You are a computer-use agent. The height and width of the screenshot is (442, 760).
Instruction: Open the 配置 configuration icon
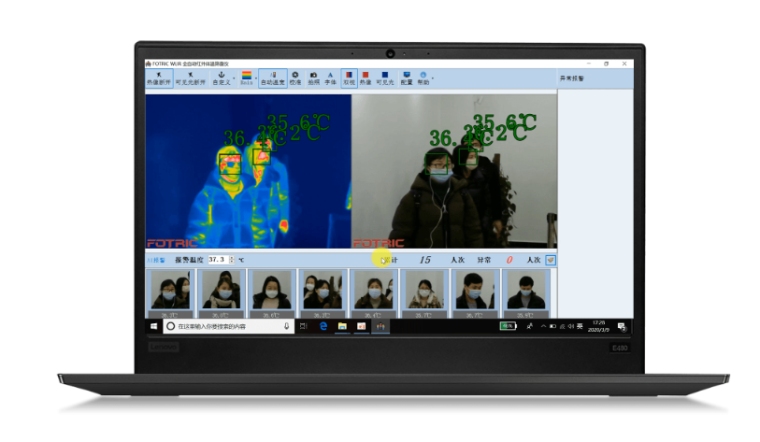coord(406,79)
